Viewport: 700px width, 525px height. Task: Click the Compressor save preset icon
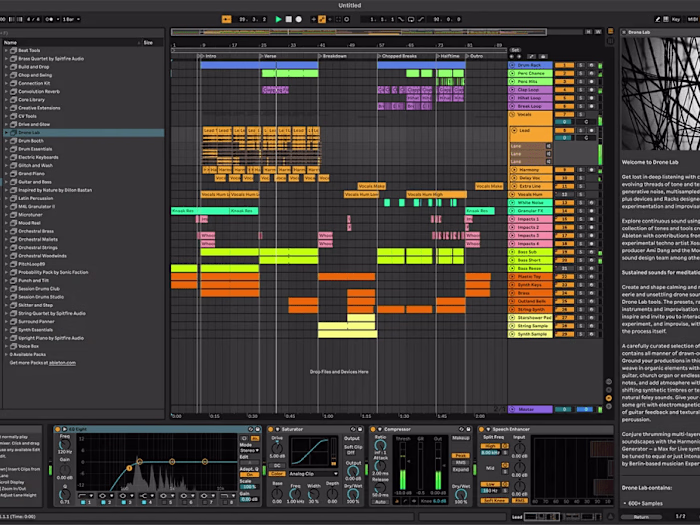468,429
